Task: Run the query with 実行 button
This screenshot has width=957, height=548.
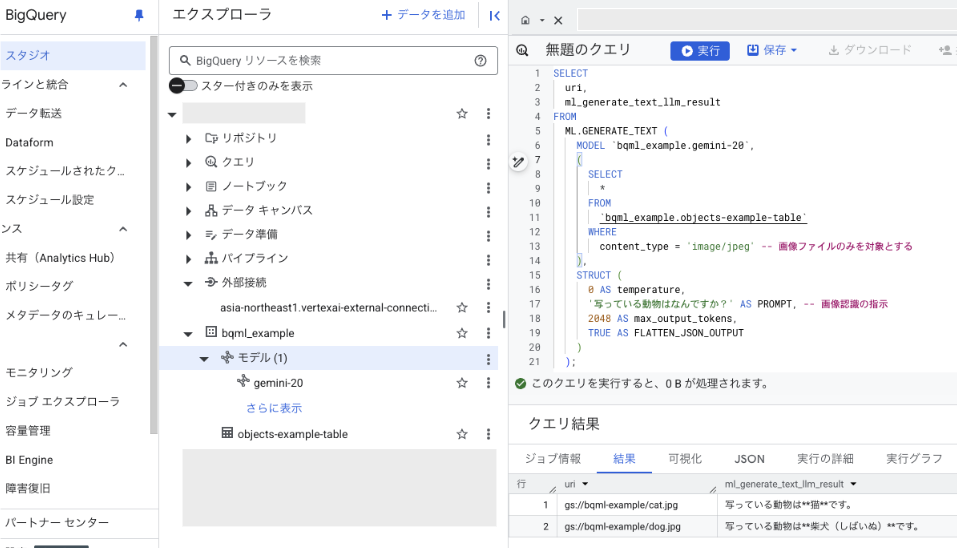Action: tap(700, 51)
